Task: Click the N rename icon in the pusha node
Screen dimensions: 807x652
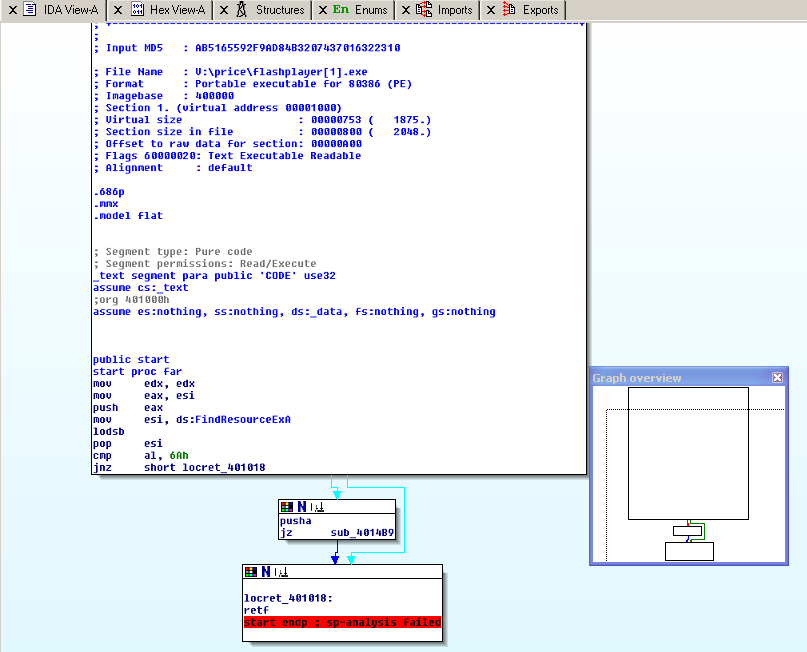Action: pyautogui.click(x=302, y=507)
